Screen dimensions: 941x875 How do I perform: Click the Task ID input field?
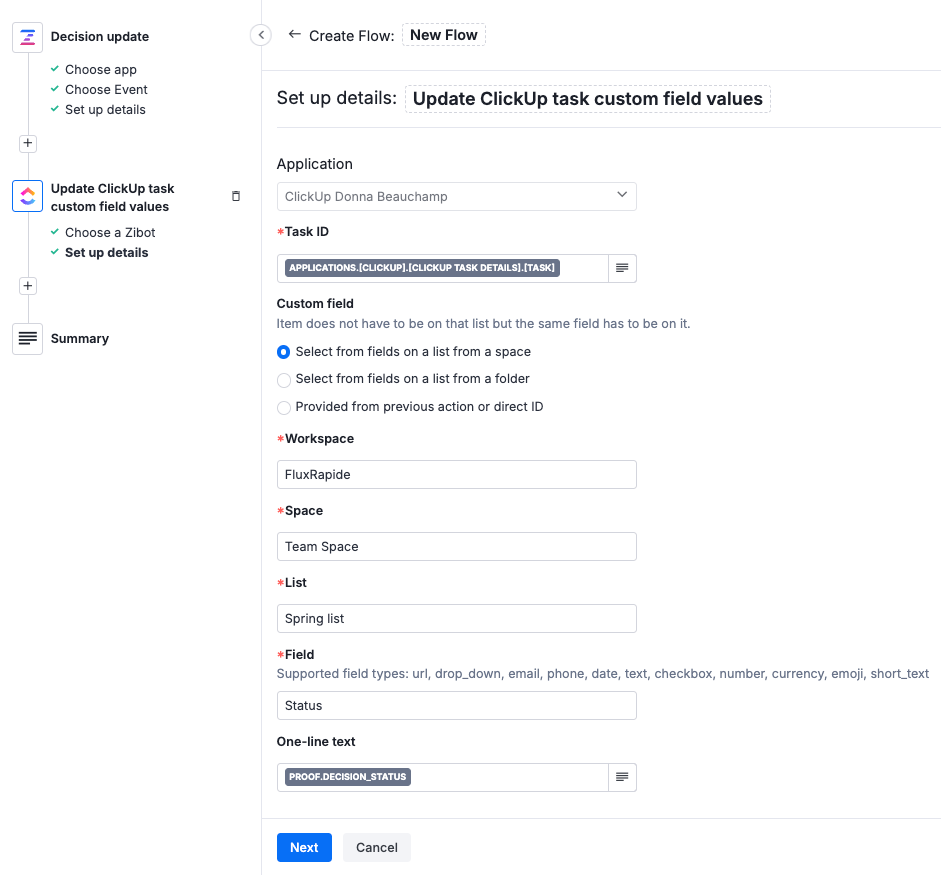(x=443, y=268)
